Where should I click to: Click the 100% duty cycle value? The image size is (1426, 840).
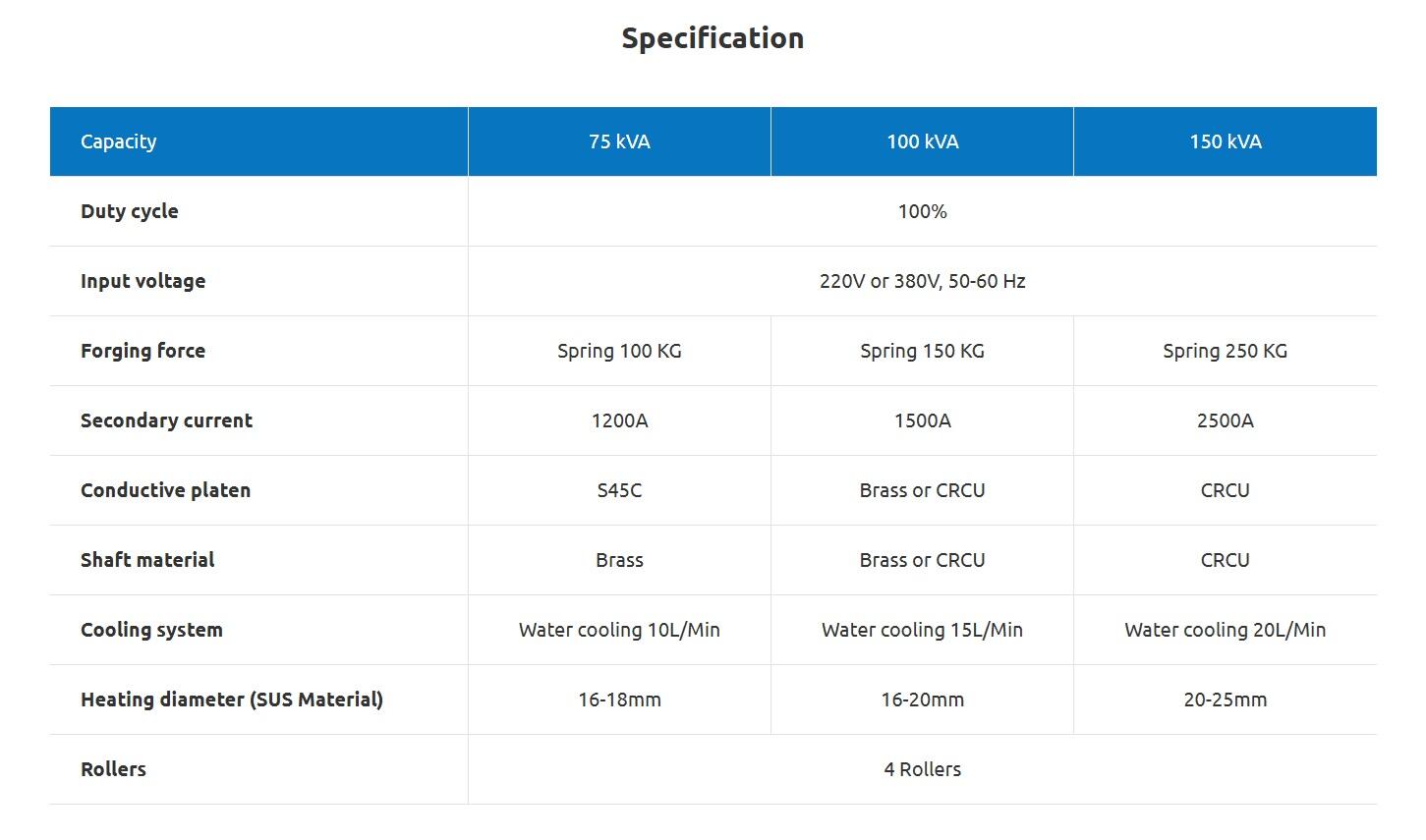922,211
